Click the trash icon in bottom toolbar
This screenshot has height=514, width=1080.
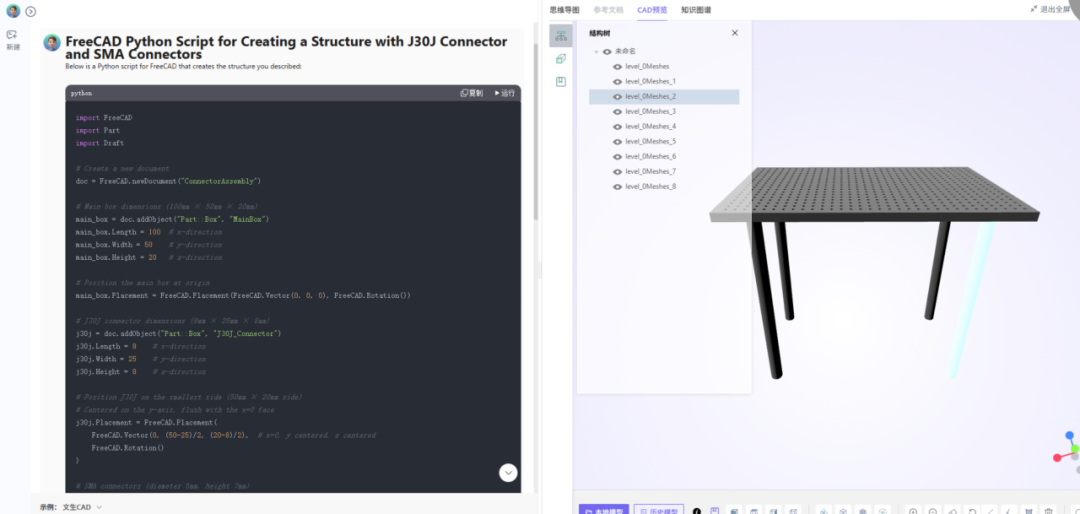[x=1048, y=512]
